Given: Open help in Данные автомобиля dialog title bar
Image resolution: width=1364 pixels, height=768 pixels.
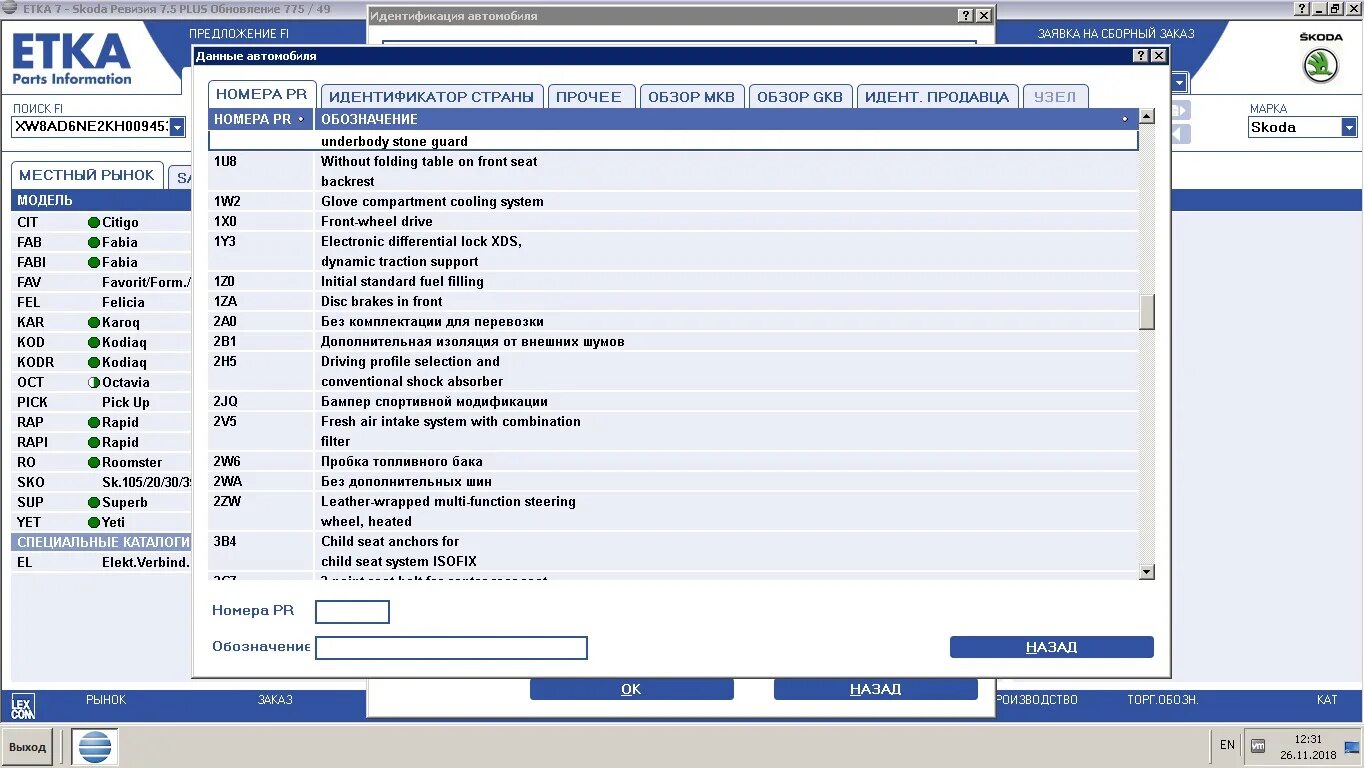Looking at the screenshot, I should (1142, 56).
